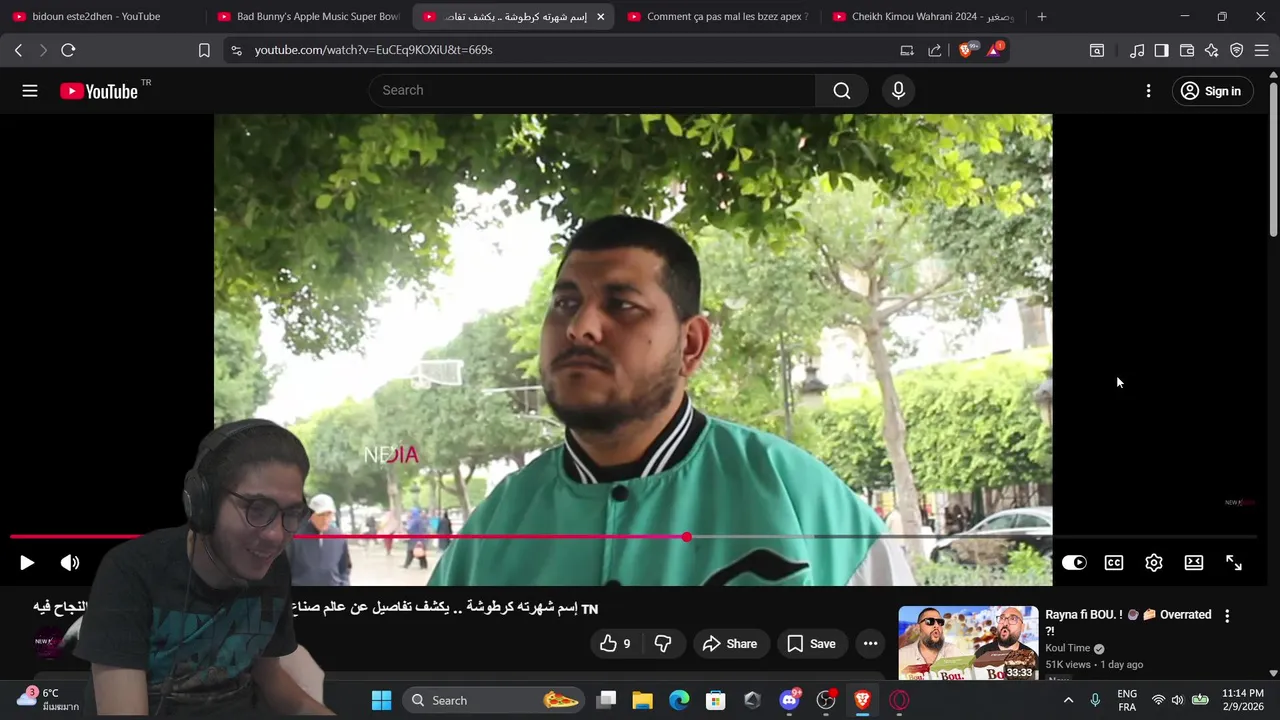
Task: Open Windows Start menu
Action: [382, 700]
